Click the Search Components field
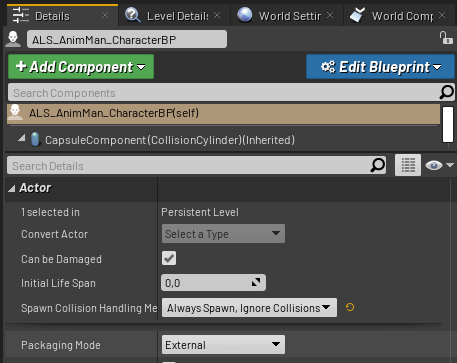The width and height of the screenshot is (457, 363). [x=223, y=93]
